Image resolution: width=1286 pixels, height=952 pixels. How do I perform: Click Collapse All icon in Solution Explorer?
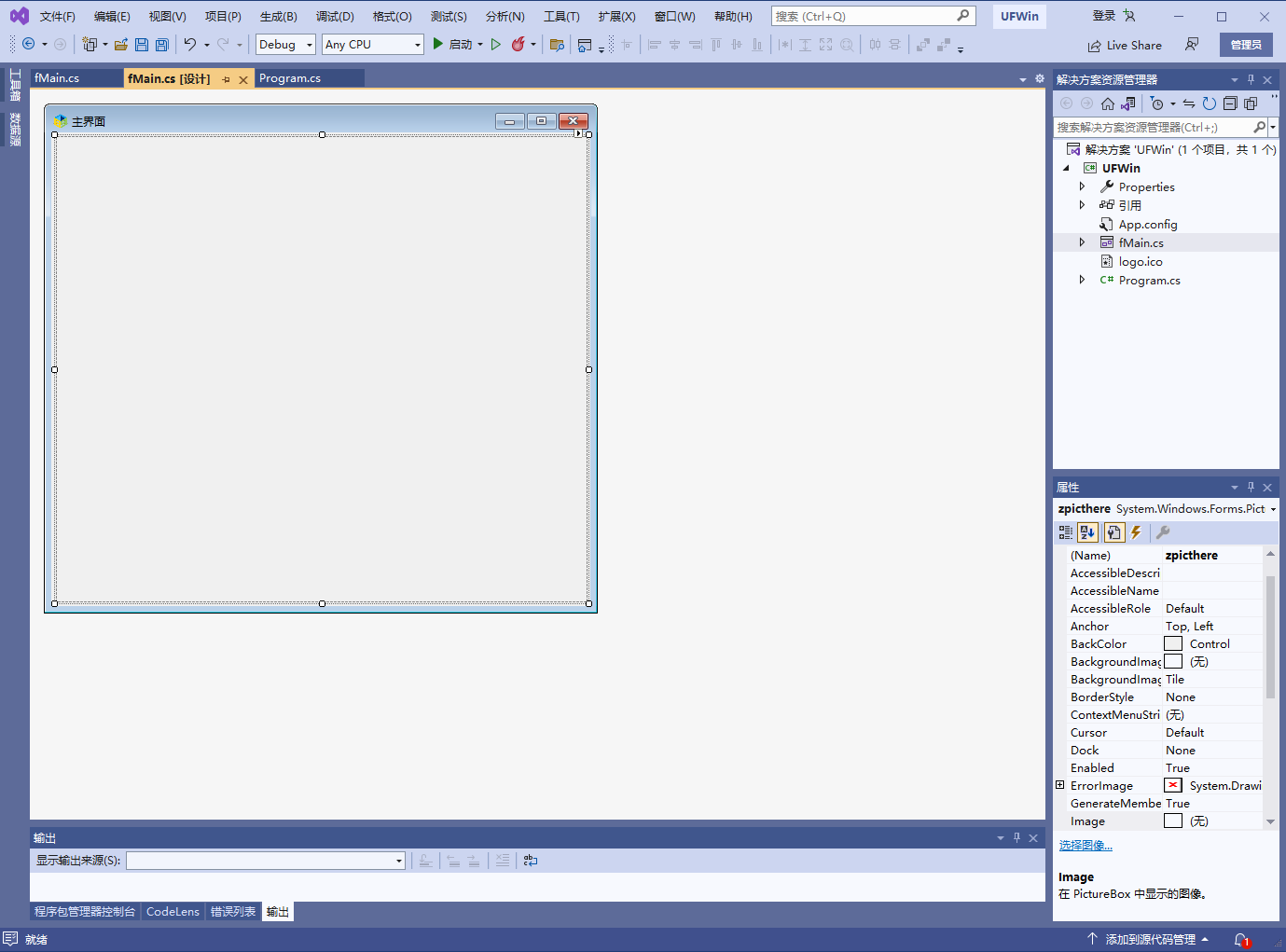point(1230,103)
